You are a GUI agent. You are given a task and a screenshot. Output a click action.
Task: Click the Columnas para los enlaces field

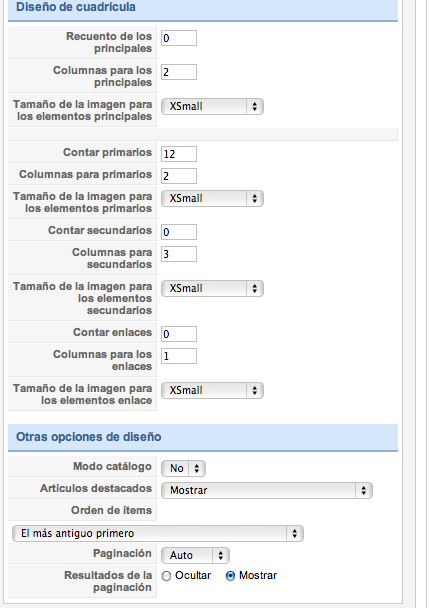[x=179, y=356]
